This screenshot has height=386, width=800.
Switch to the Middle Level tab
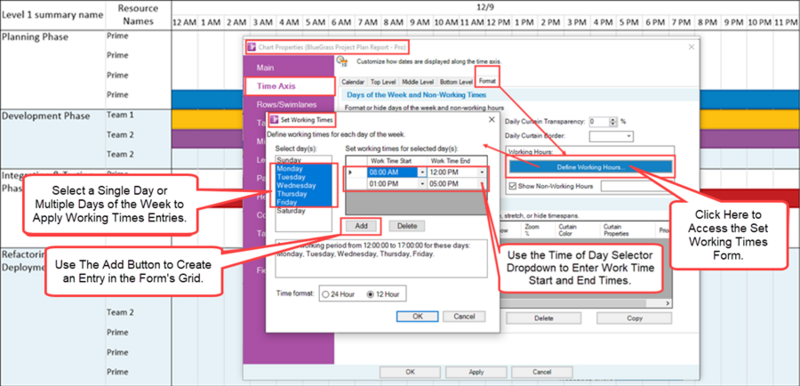coord(418,82)
